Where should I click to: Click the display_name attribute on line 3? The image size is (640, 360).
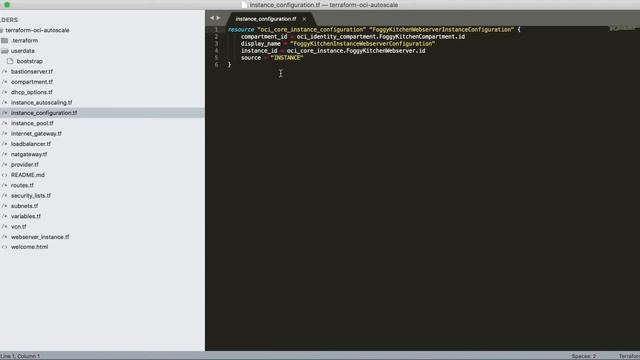(x=260, y=44)
